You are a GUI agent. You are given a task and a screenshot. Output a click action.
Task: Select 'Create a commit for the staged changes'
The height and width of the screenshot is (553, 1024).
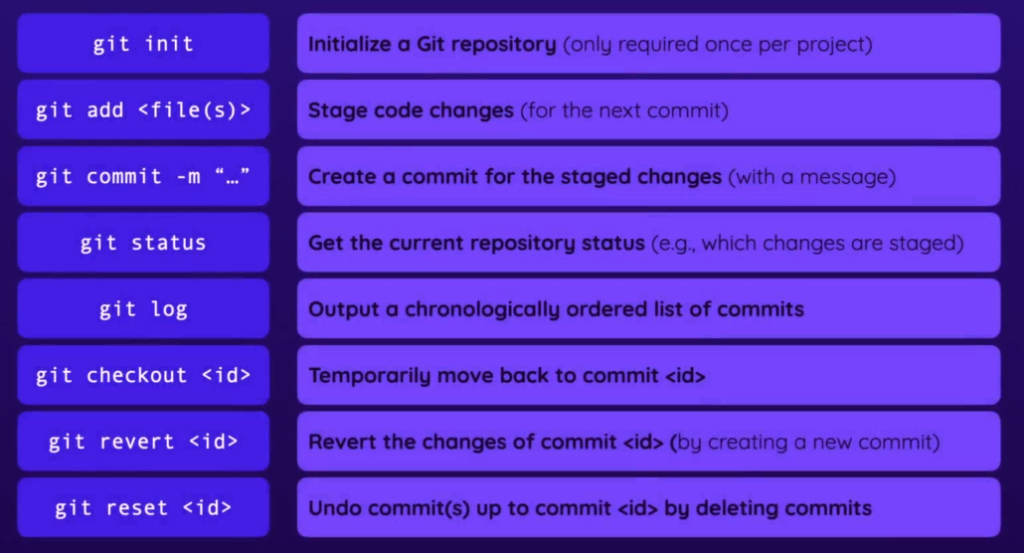[514, 177]
